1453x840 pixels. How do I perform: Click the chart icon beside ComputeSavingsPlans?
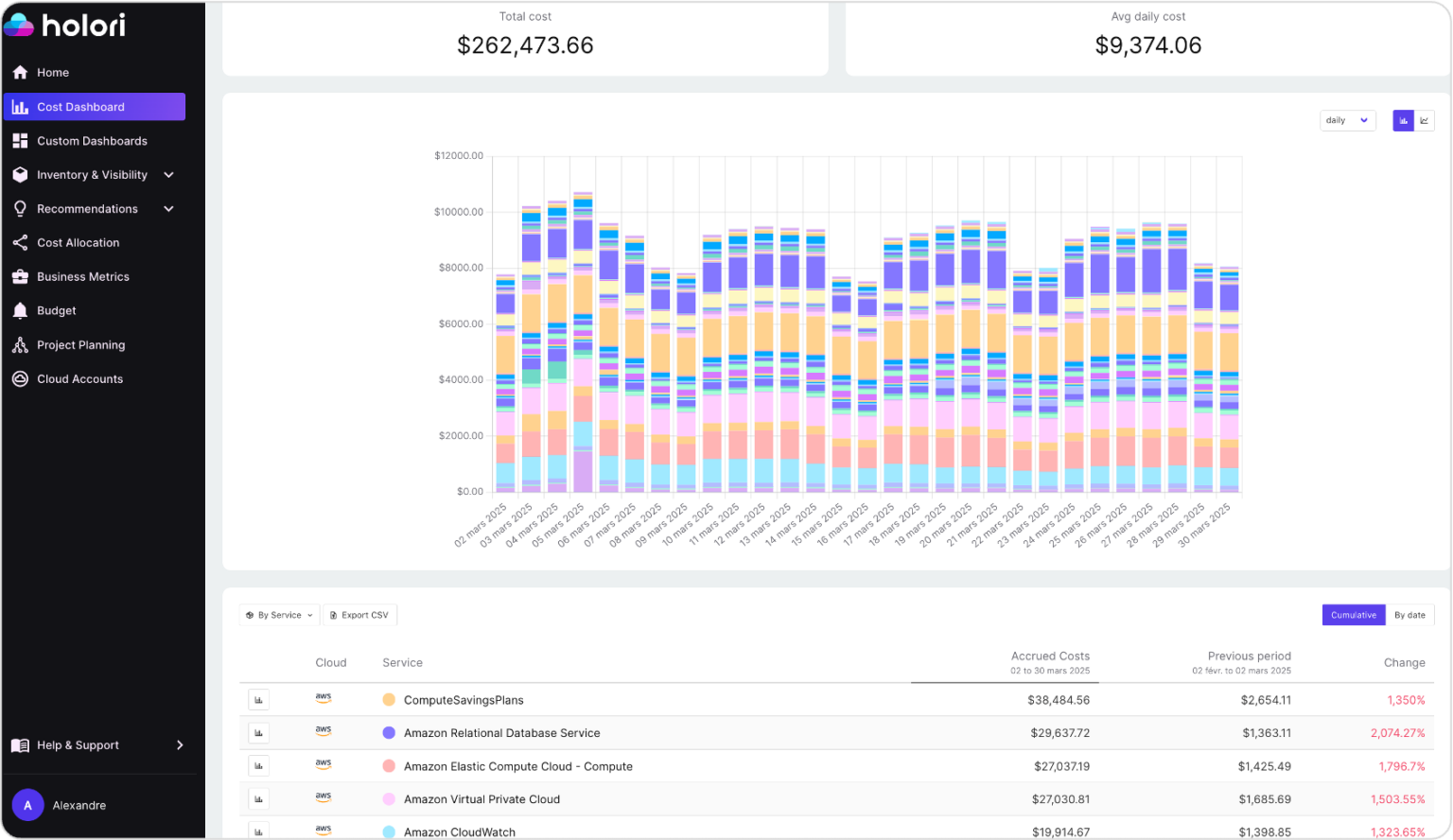[x=258, y=699]
